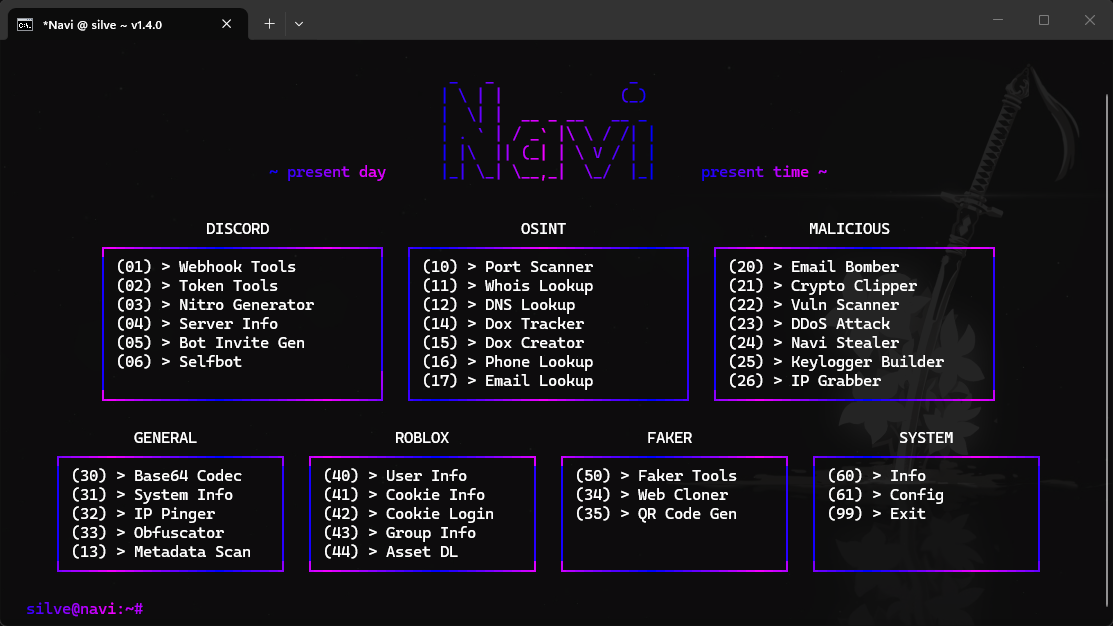Viewport: 1113px width, 626px height.
Task: Click the '(02) > Token Tools' entry
Action: coord(197,286)
